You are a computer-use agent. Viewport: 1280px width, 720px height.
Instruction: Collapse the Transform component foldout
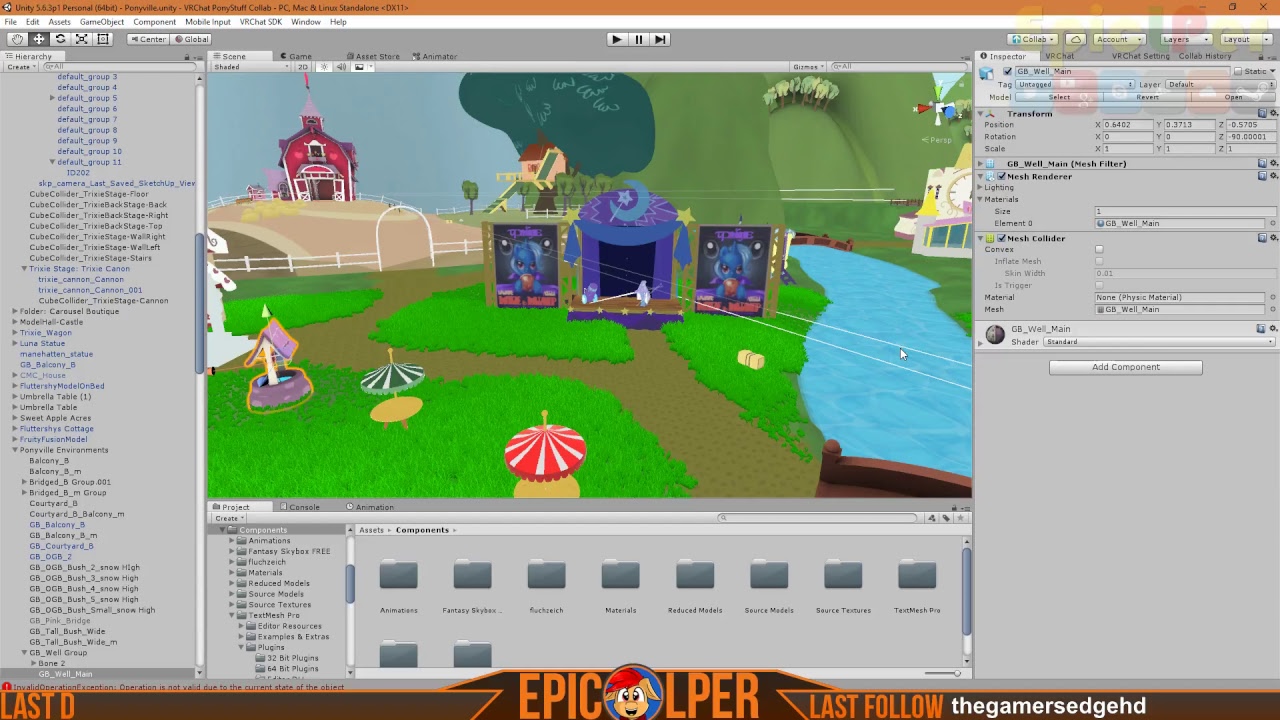tap(981, 114)
